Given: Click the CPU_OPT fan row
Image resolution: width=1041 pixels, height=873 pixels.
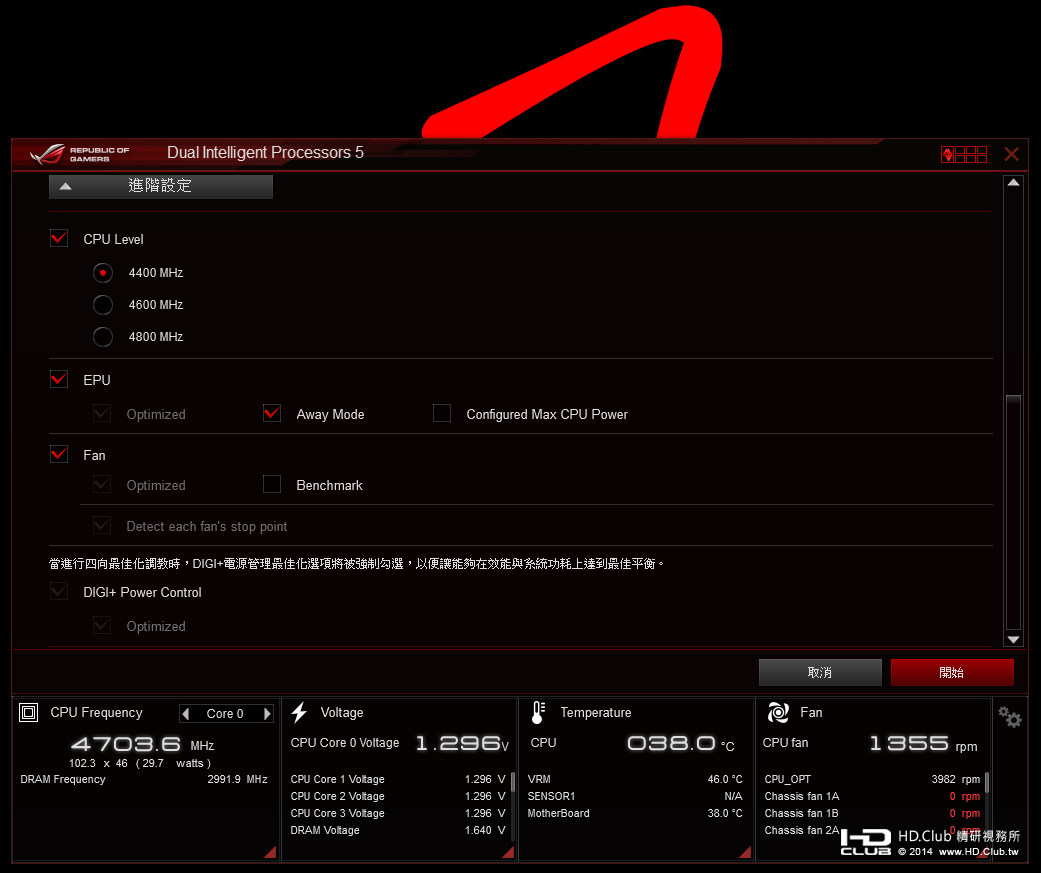Looking at the screenshot, I should point(872,779).
